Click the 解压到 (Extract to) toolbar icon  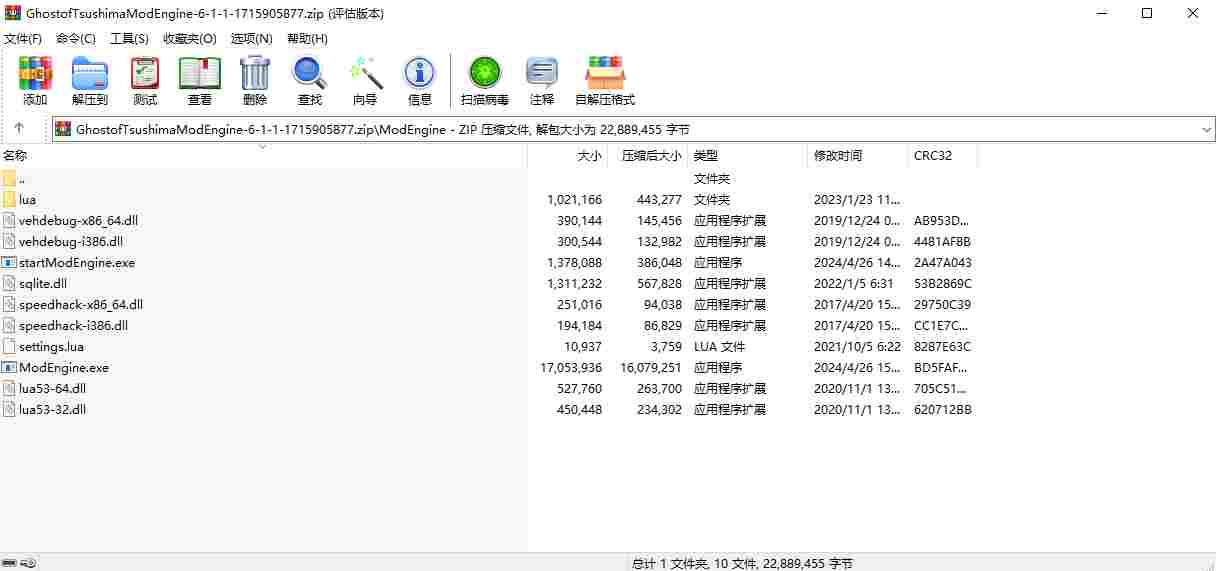90,74
